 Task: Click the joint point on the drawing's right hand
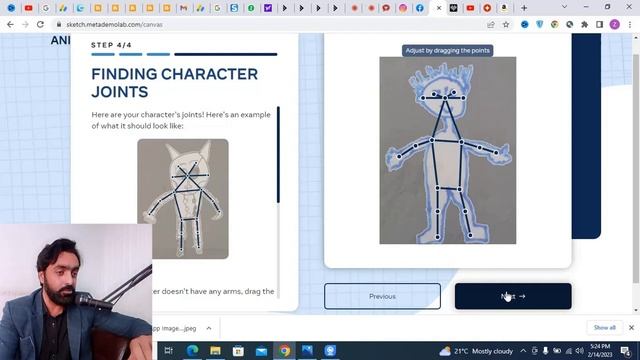point(496,153)
